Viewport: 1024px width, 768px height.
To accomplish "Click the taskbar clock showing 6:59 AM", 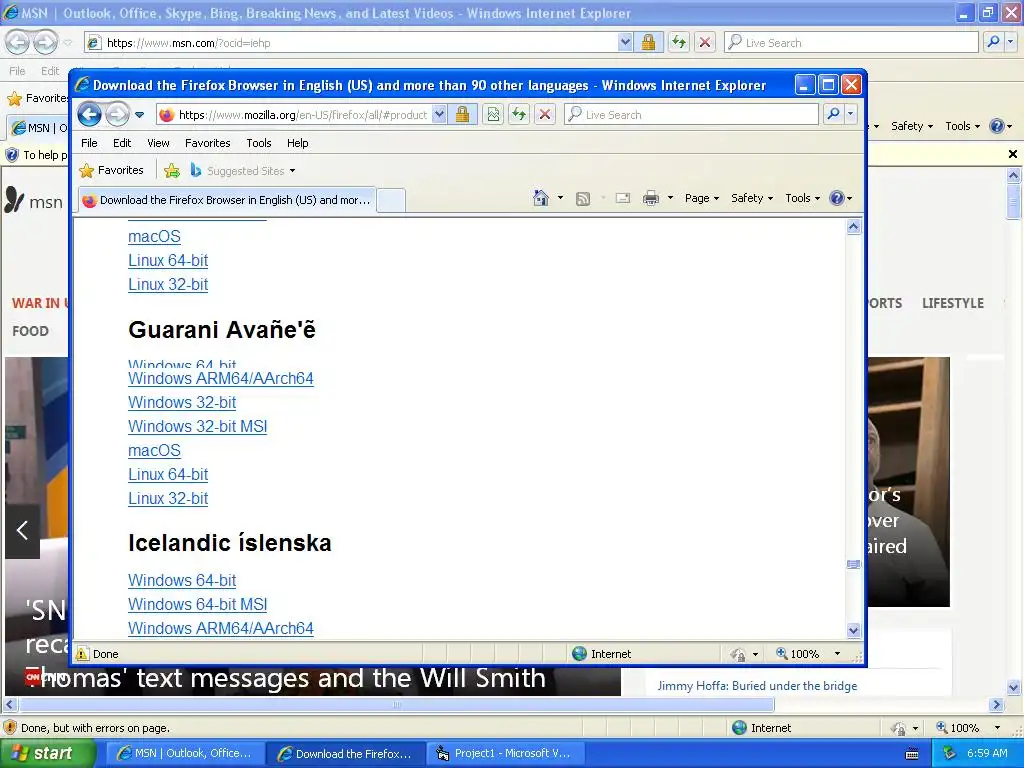I will pyautogui.click(x=987, y=754).
